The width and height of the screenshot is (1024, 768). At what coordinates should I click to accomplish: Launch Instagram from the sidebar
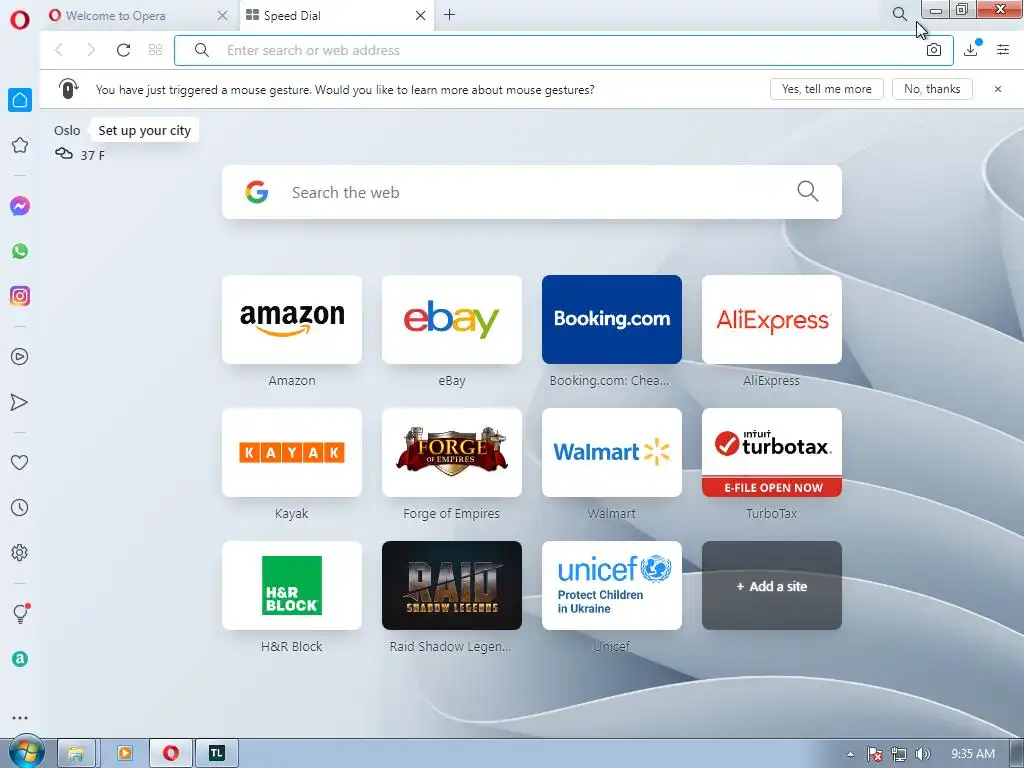(20, 296)
